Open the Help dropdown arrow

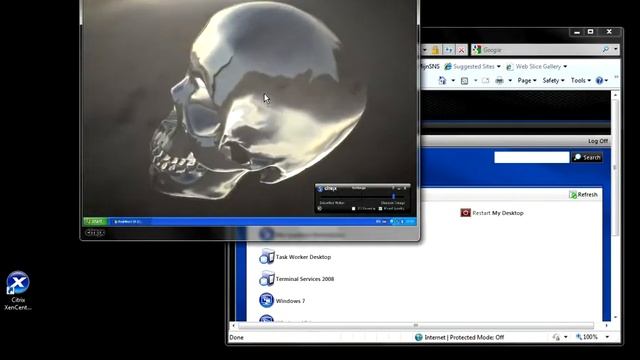coord(606,81)
